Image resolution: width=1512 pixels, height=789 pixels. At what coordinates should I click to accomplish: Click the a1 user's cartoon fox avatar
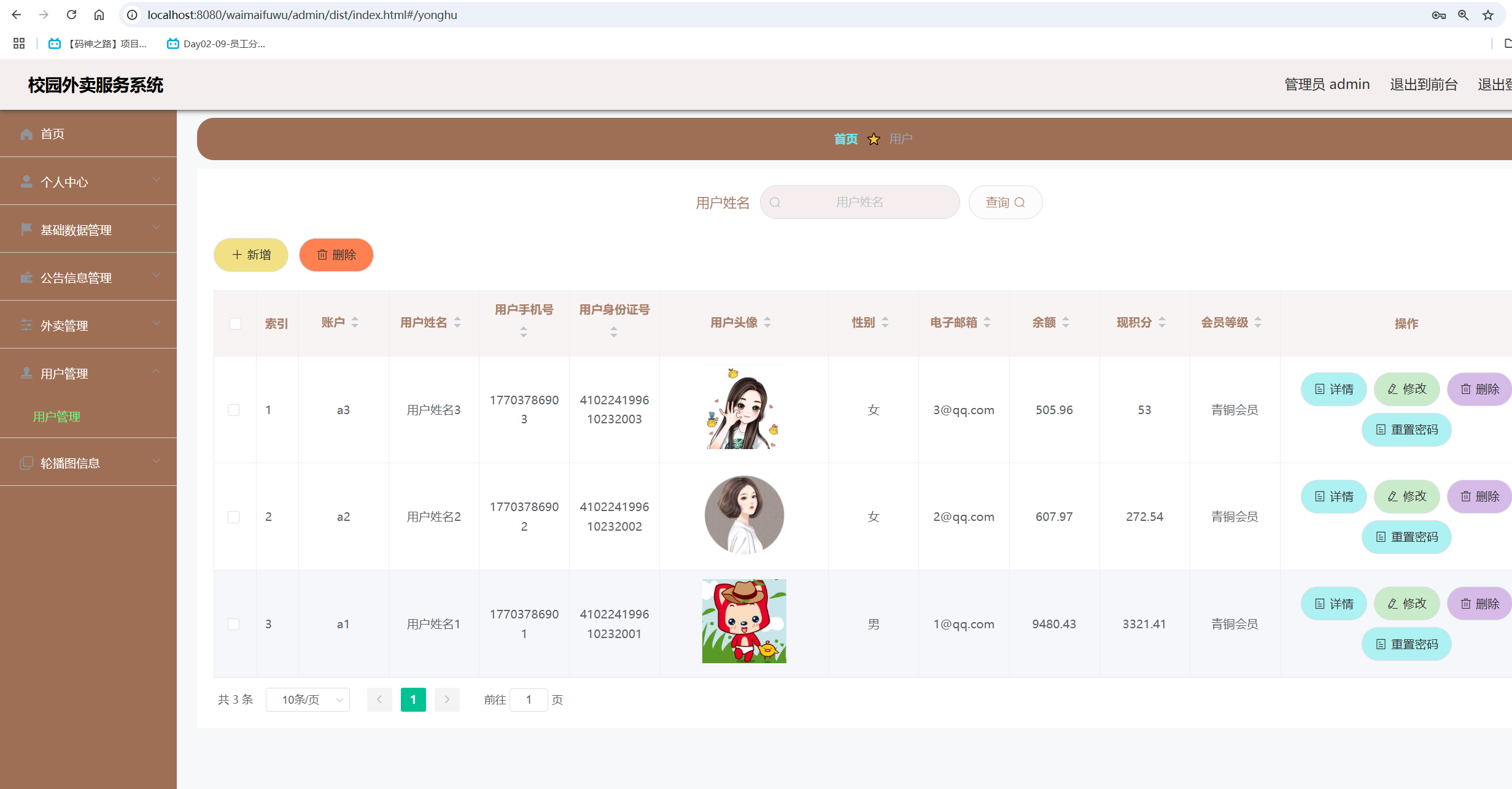744,621
